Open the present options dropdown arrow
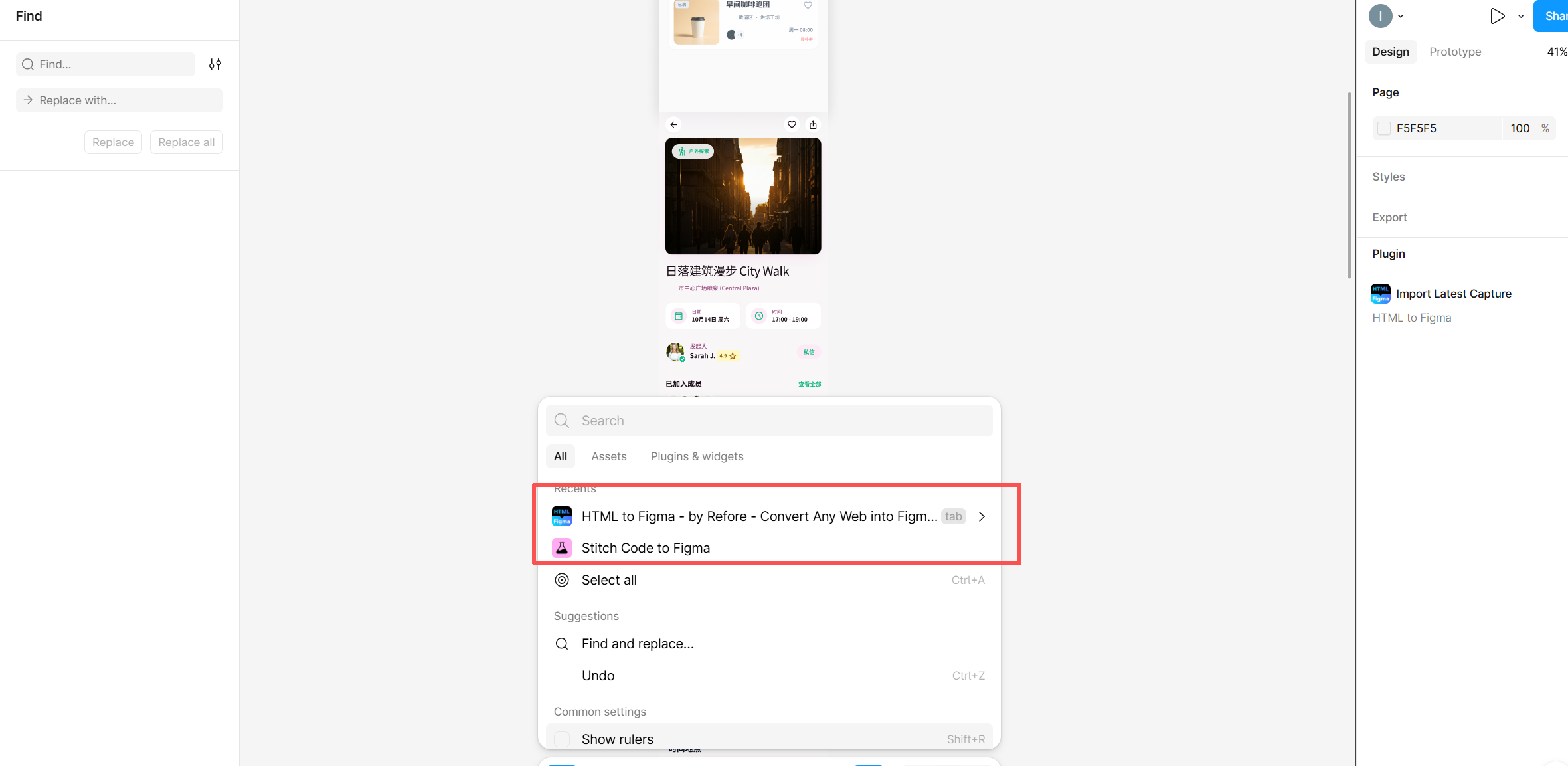Screen dimensions: 1568x766 pos(1521,17)
